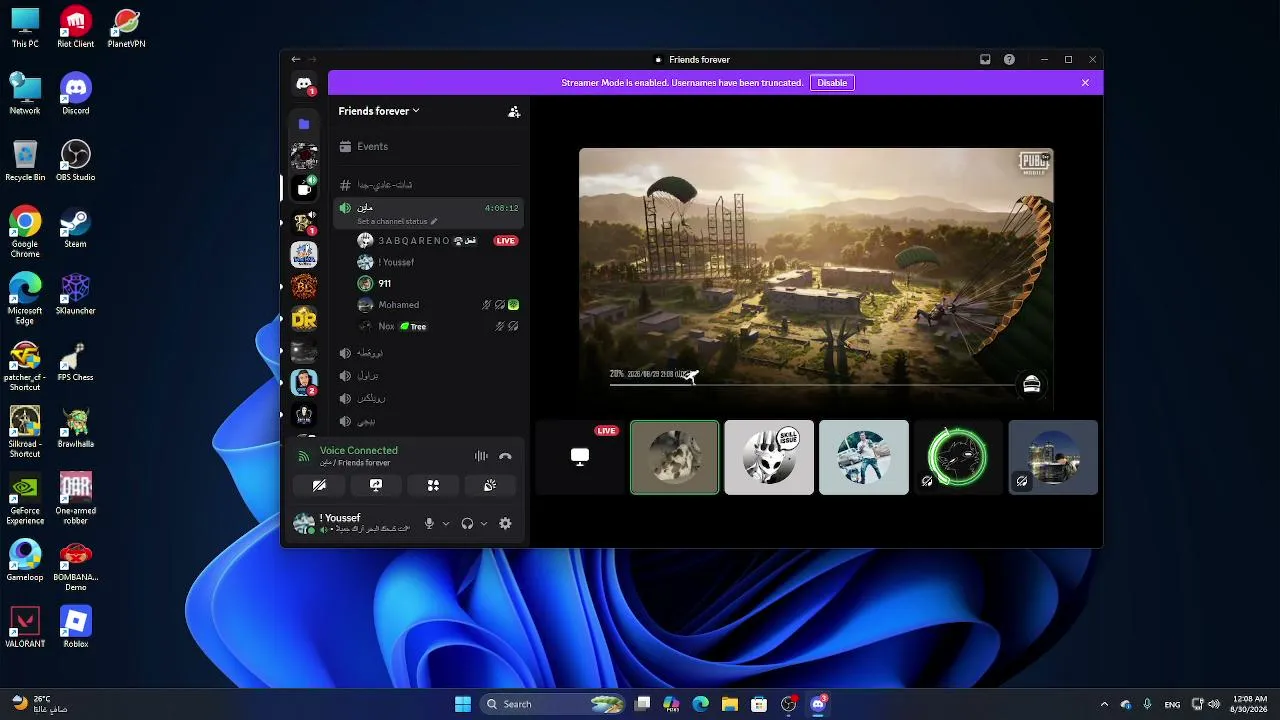Select the Roblox desktop icon

click(x=76, y=627)
